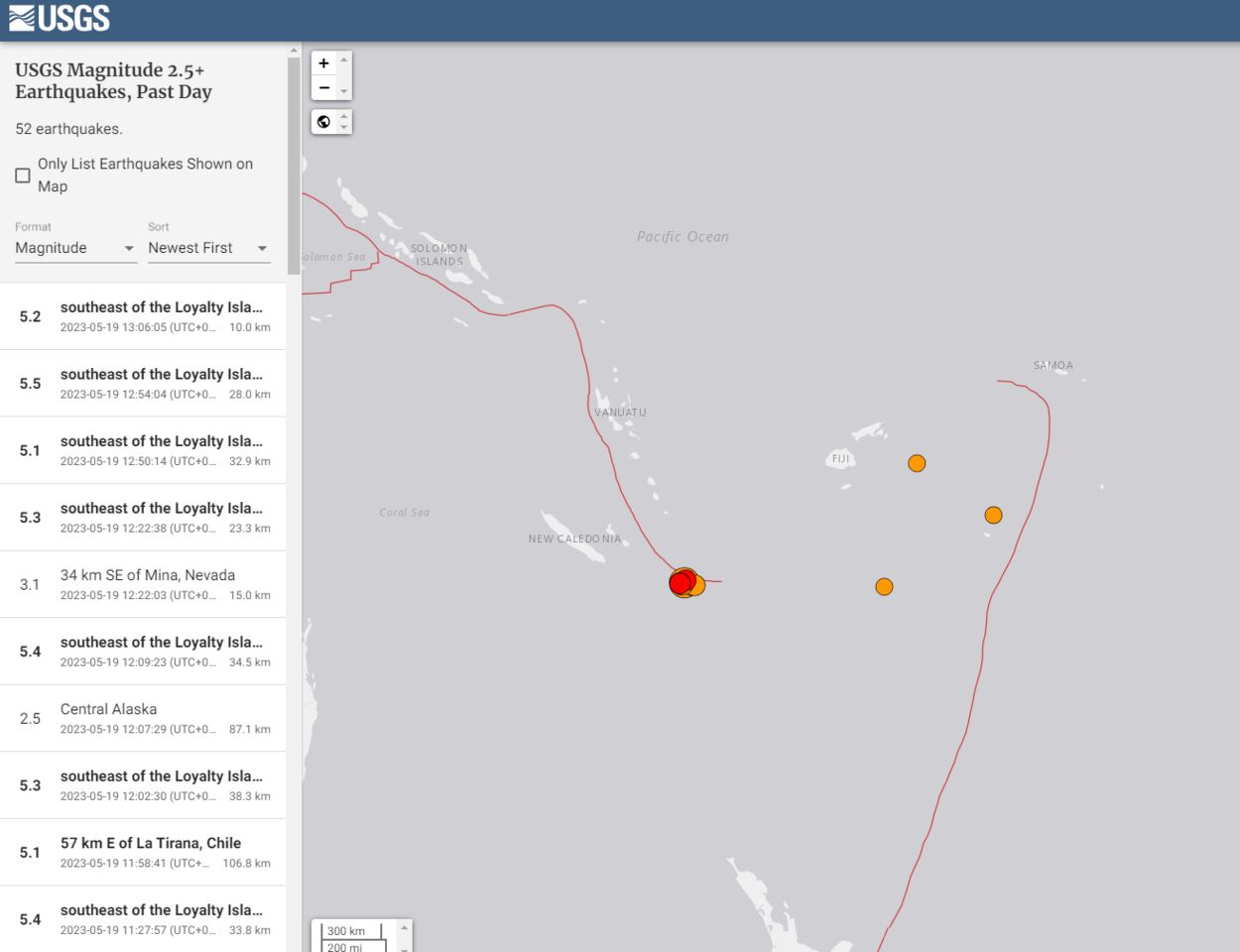Screen dimensions: 1240x952
Task: Click the list panel scroll-up arrow
Action: tap(294, 50)
